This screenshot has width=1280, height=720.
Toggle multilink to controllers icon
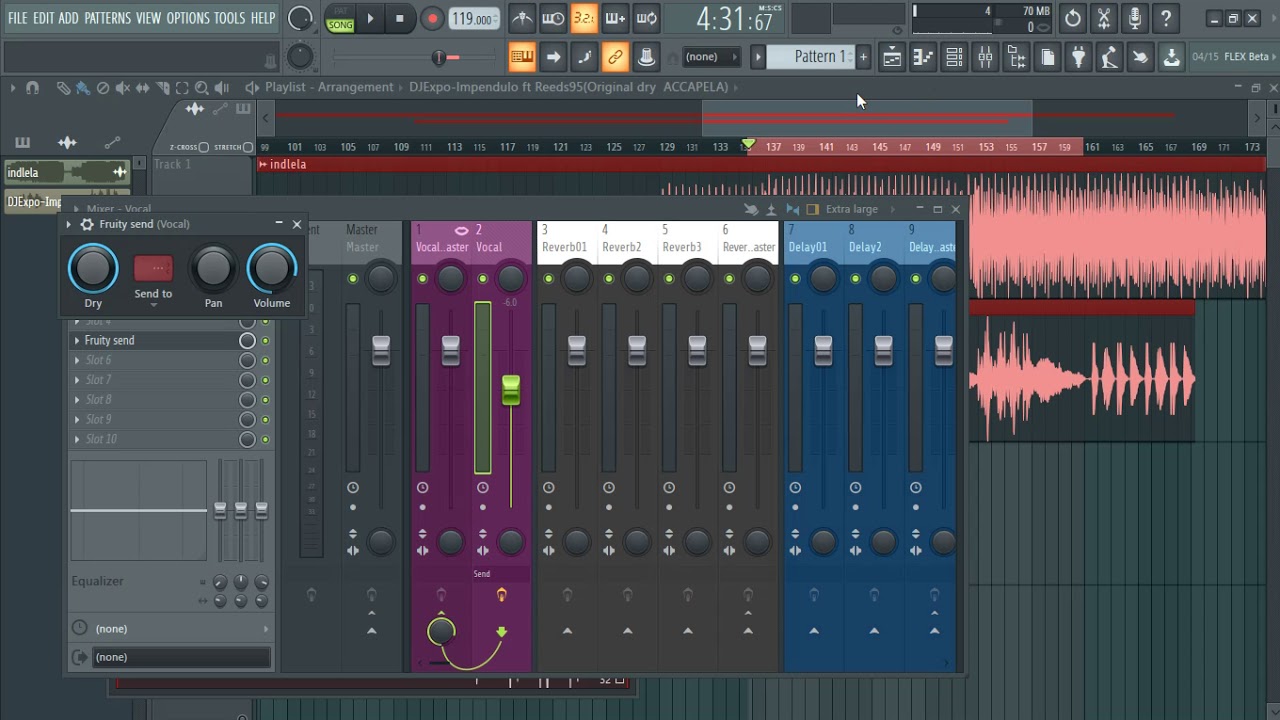point(615,57)
